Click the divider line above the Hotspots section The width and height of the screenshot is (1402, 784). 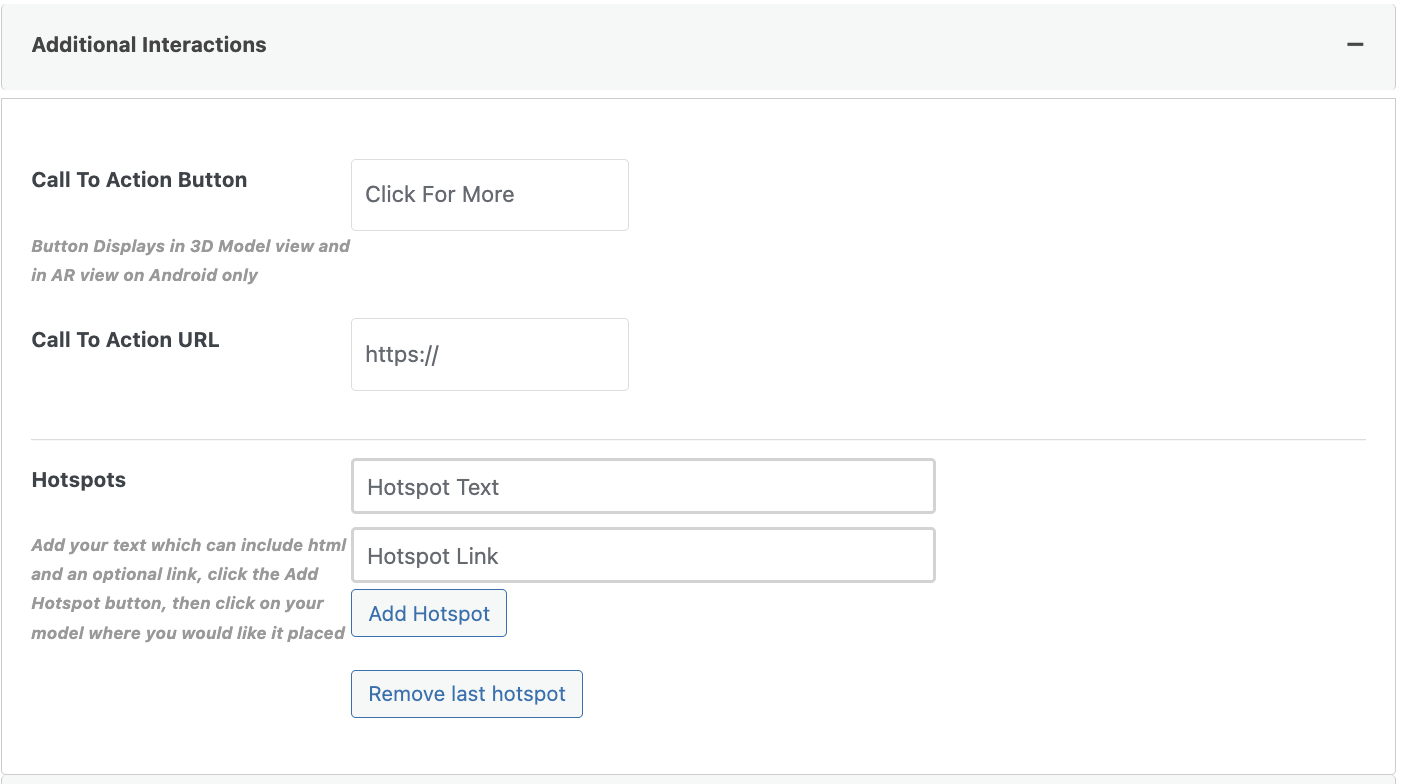pos(698,439)
